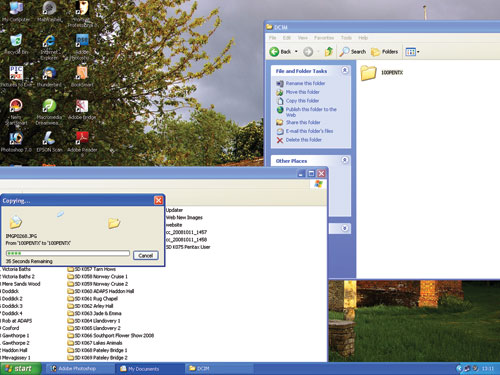This screenshot has width=500, height=375.
Task: Switch to Adobe Photoshop taskbar button
Action: tap(79, 368)
